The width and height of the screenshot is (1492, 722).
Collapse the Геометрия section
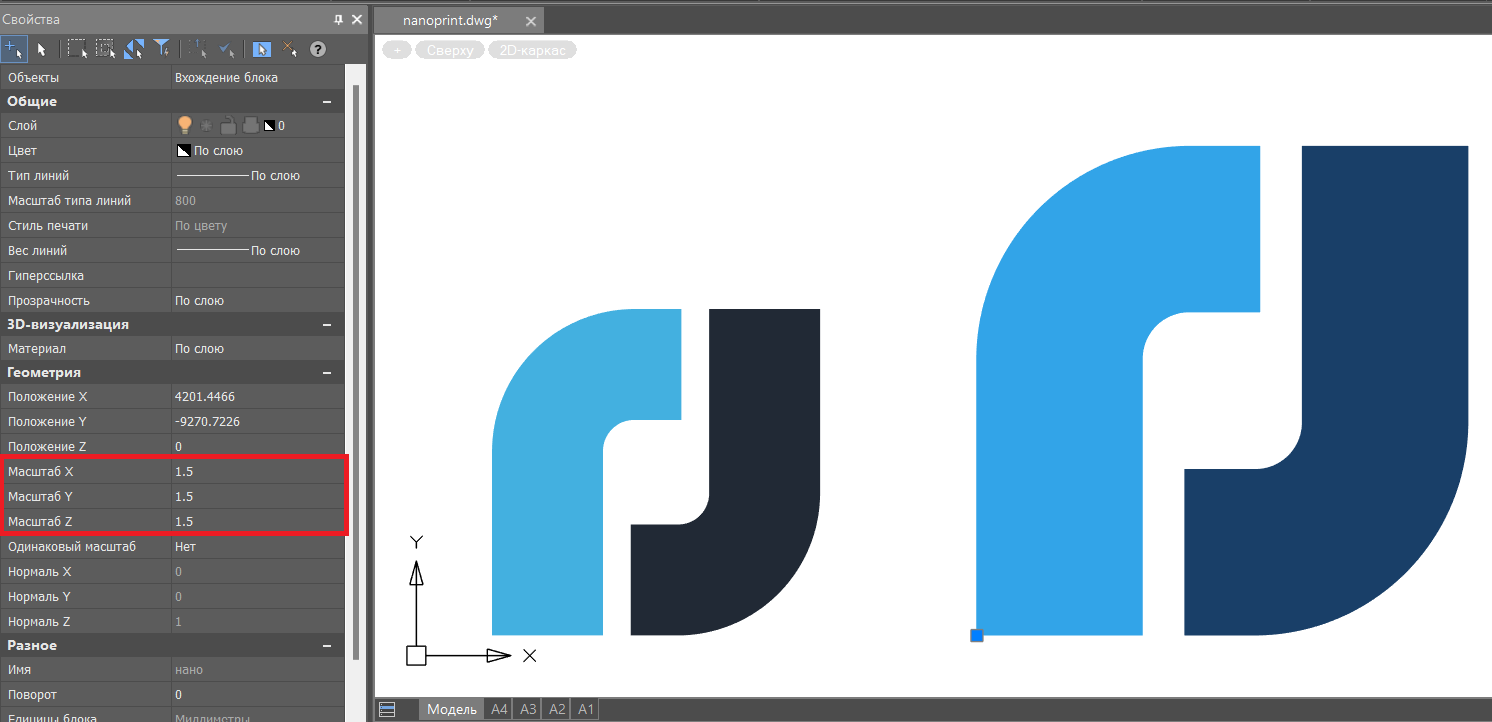pyautogui.click(x=326, y=372)
